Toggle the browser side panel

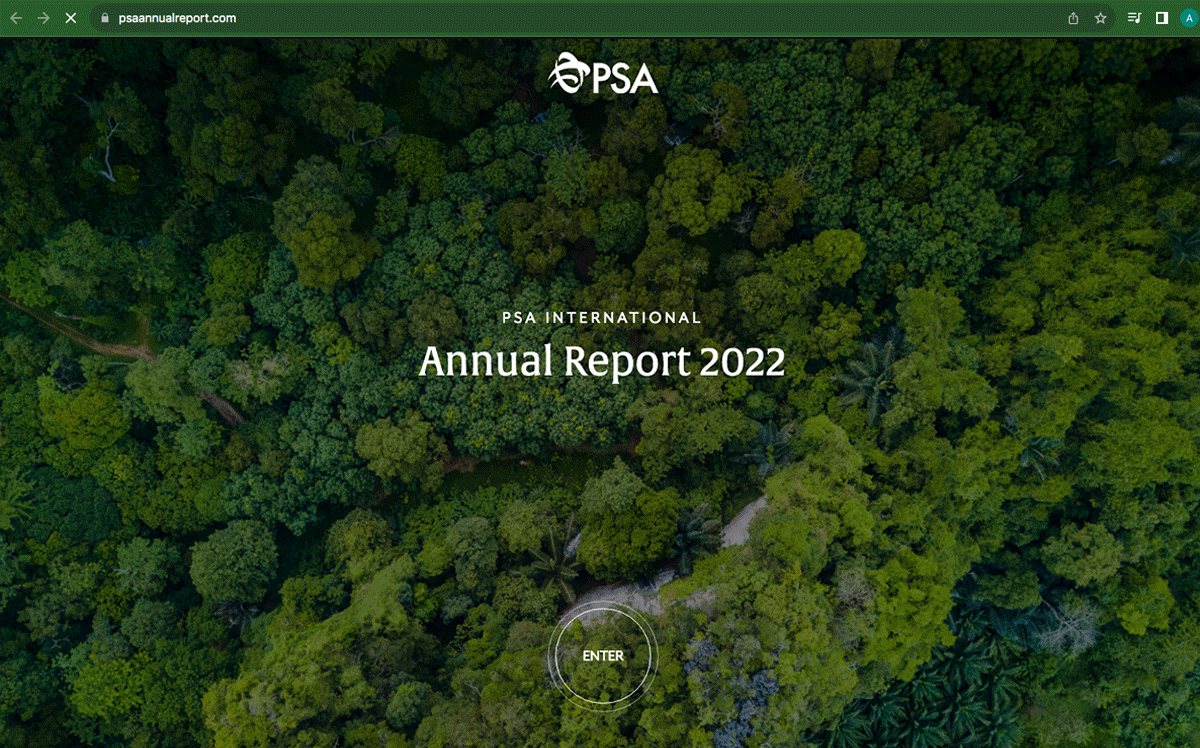1162,18
